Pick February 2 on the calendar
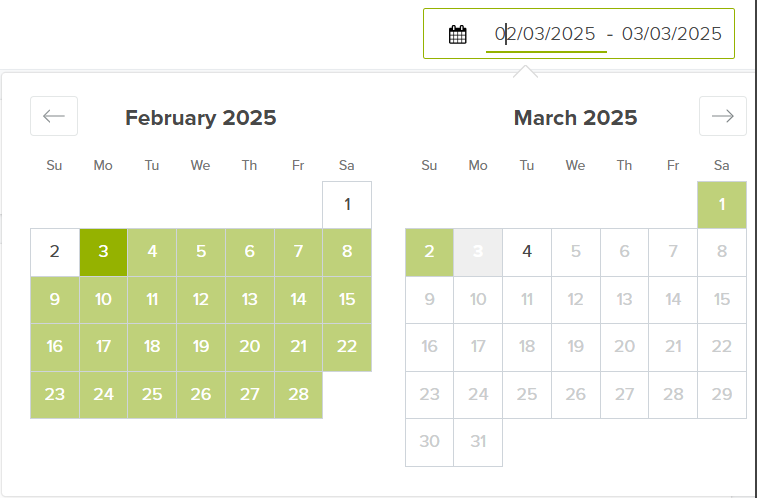The height and width of the screenshot is (498, 757). (55, 252)
